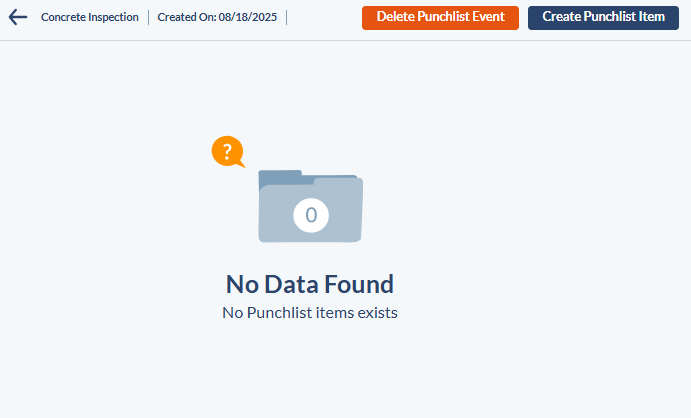This screenshot has width=691, height=418.
Task: Click separator between title and created date
Action: point(149,18)
